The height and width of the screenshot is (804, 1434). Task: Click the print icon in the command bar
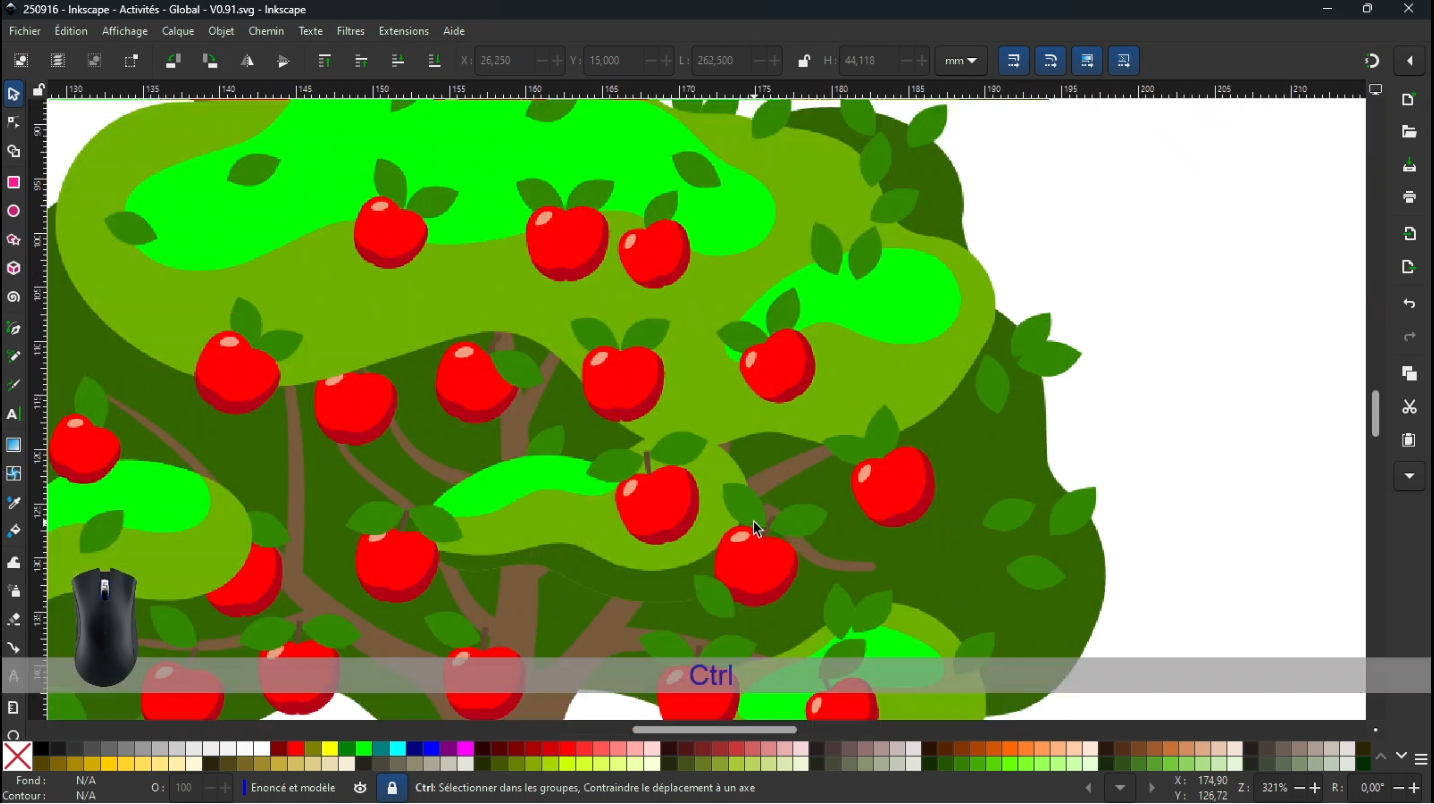pos(1409,198)
